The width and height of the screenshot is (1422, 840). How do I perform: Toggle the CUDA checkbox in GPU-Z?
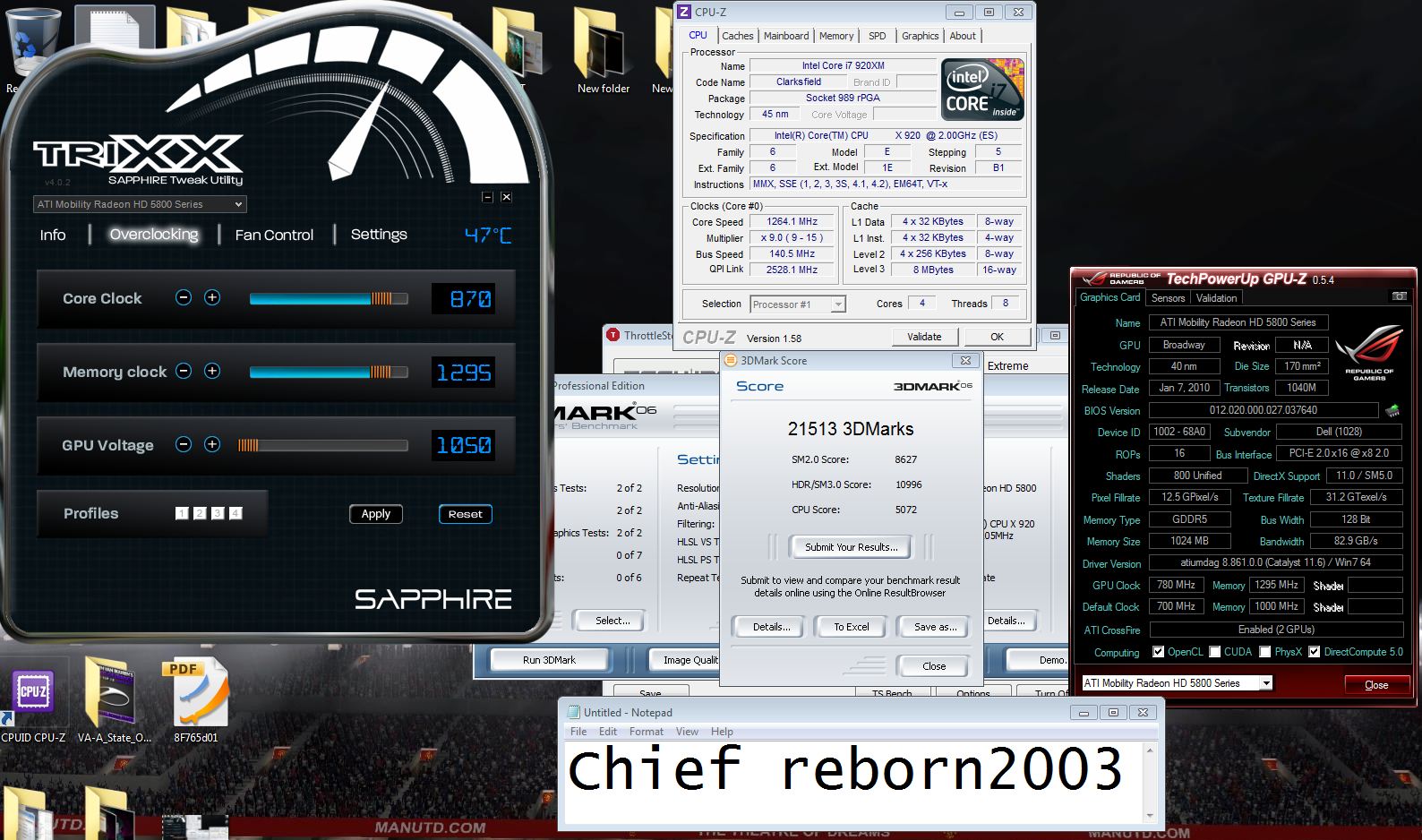pos(1215,652)
